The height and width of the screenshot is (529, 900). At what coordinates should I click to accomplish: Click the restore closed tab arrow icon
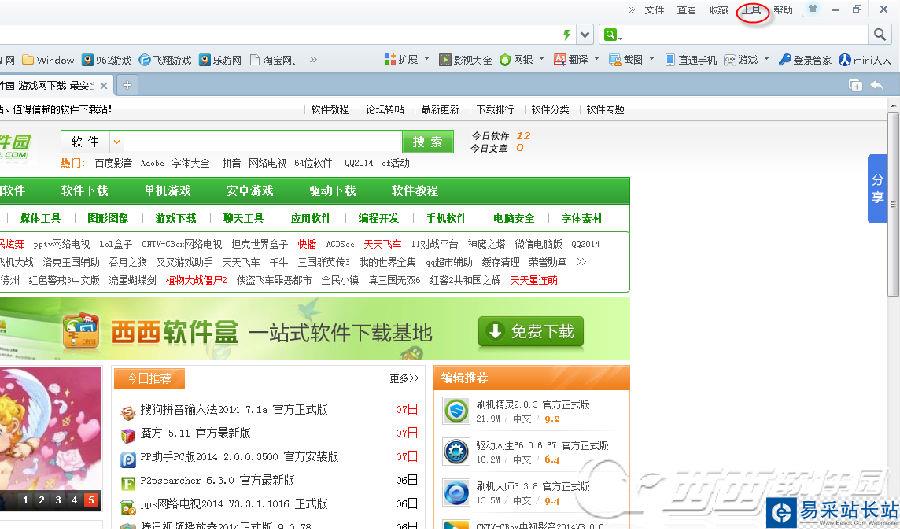pos(876,85)
